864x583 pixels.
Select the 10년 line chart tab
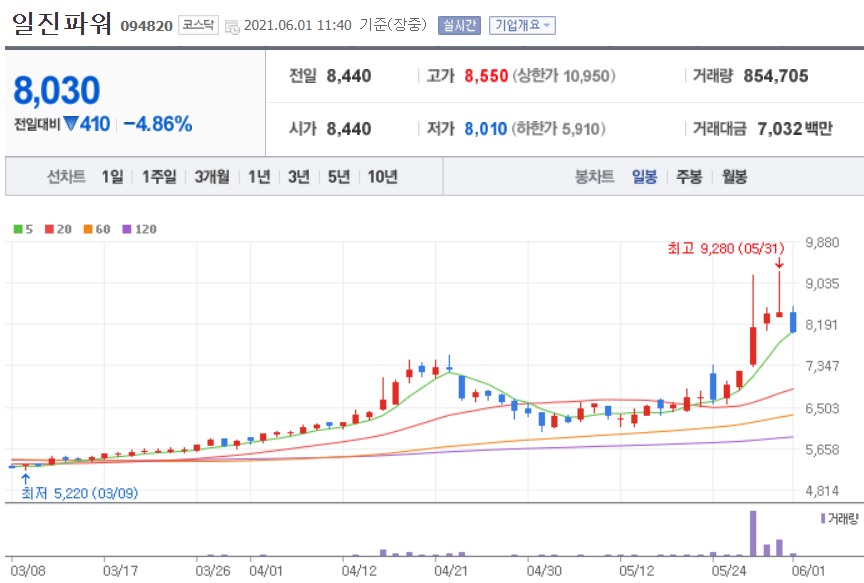click(382, 177)
